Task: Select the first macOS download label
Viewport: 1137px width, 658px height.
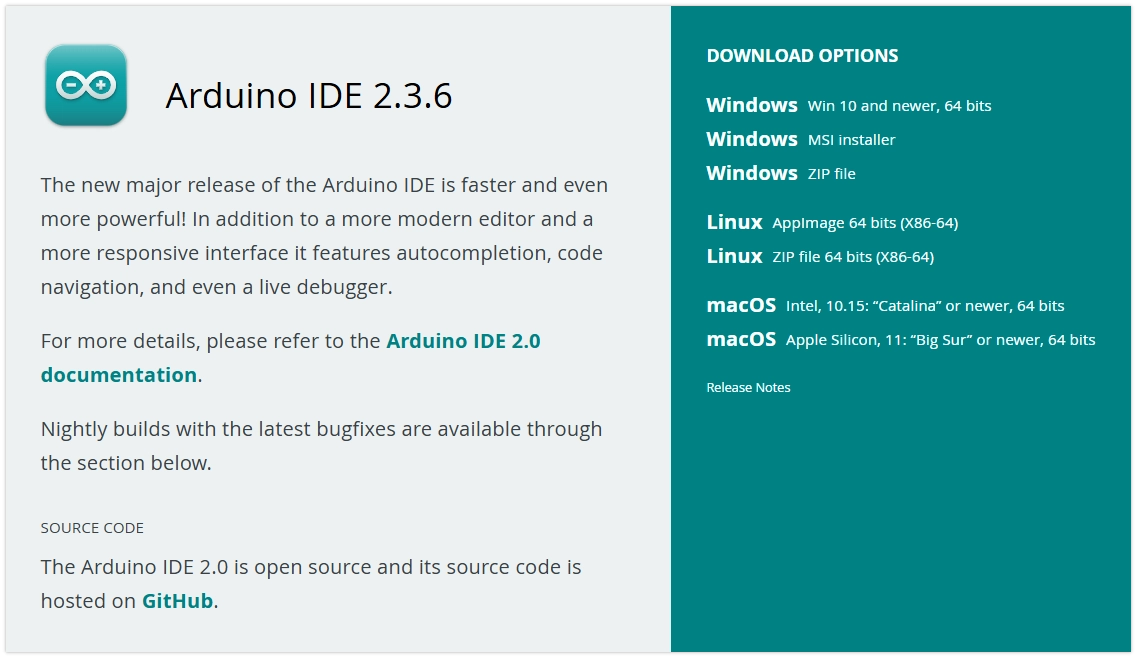Action: (742, 305)
